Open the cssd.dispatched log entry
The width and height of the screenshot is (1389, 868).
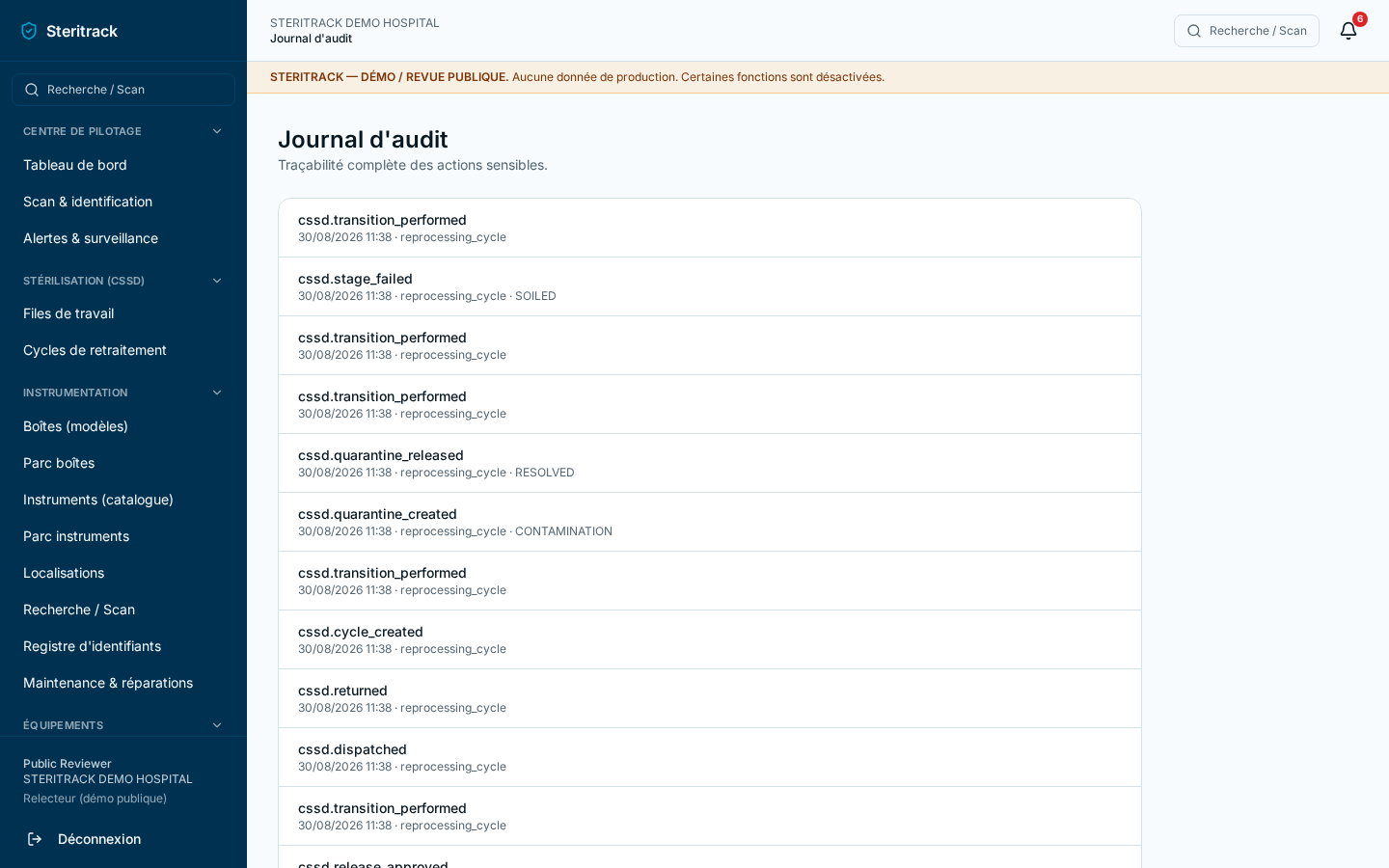[710, 757]
